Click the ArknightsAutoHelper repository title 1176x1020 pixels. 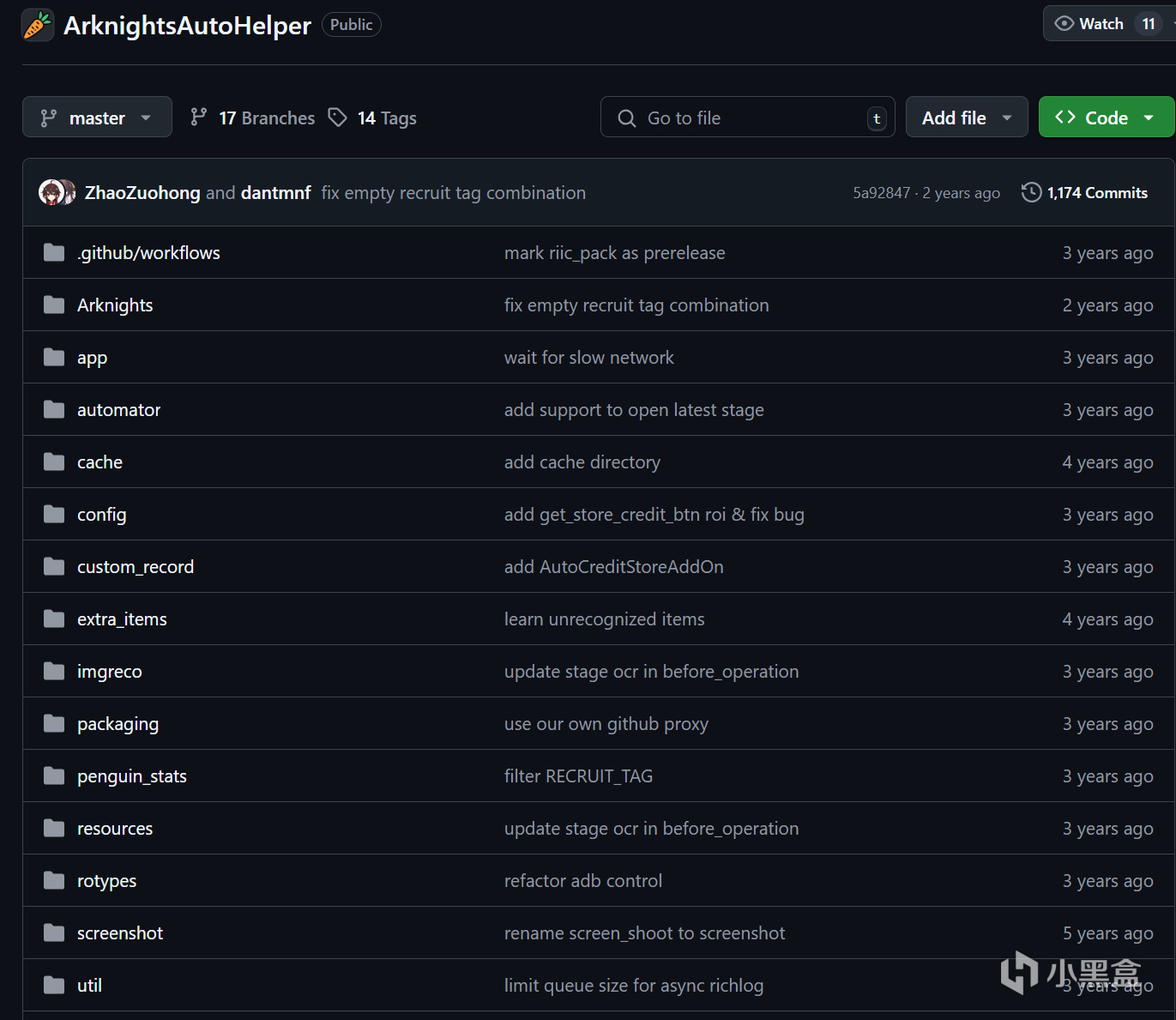[187, 26]
